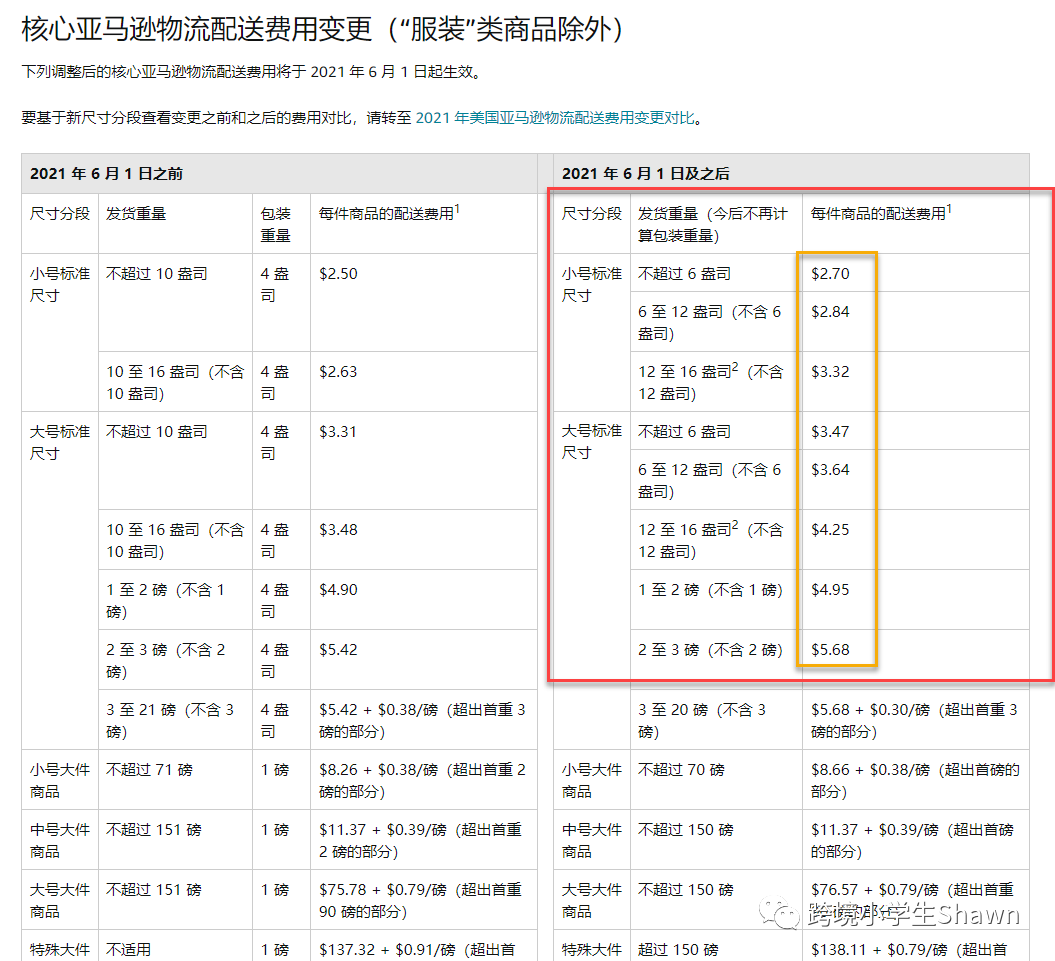Select the $4.90 fee cell
The width and height of the screenshot is (1055, 961).
pos(338,590)
